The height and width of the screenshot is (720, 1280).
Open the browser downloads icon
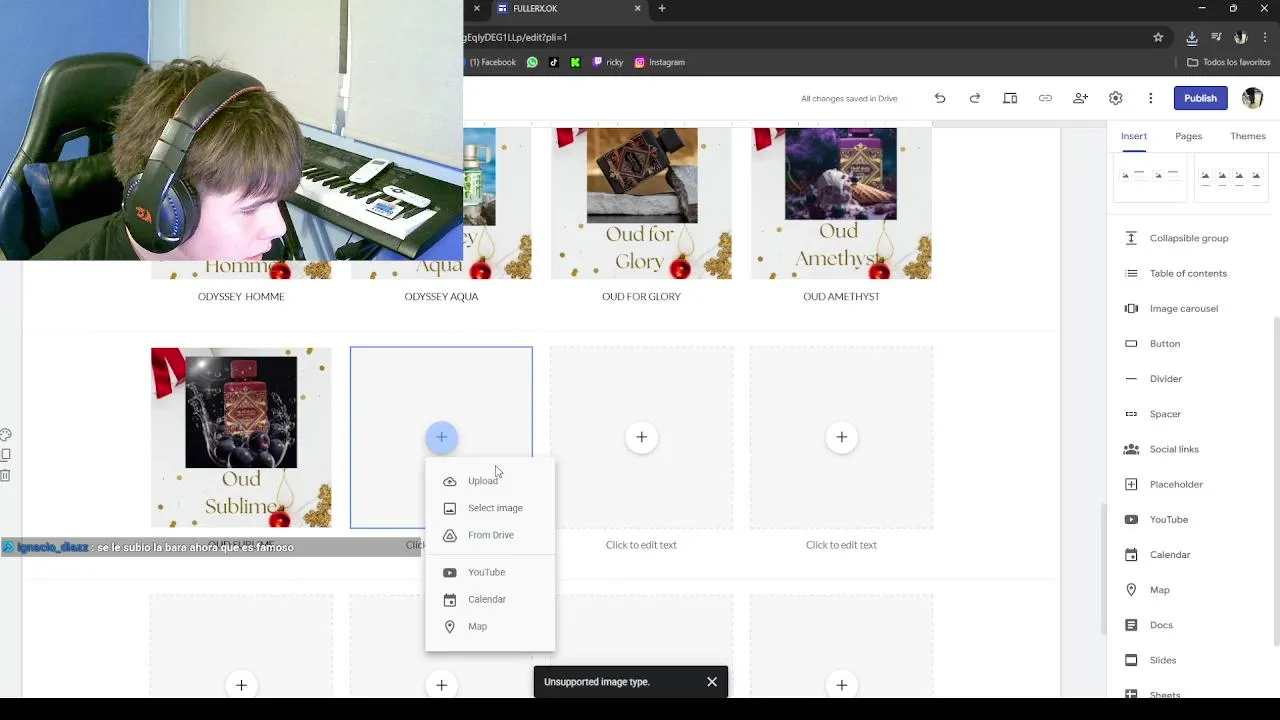(x=1192, y=37)
